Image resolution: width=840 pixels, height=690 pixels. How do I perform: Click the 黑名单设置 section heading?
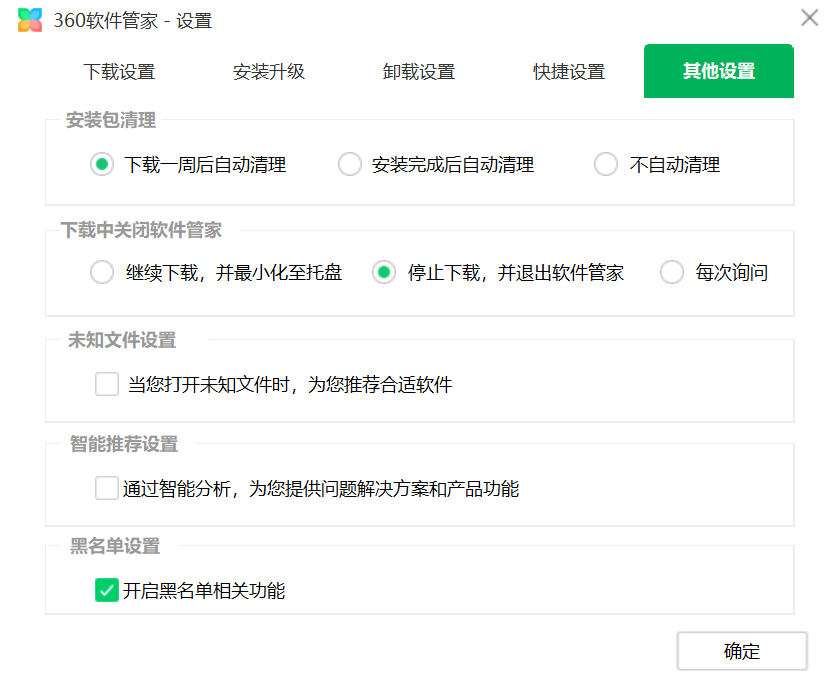click(x=115, y=546)
